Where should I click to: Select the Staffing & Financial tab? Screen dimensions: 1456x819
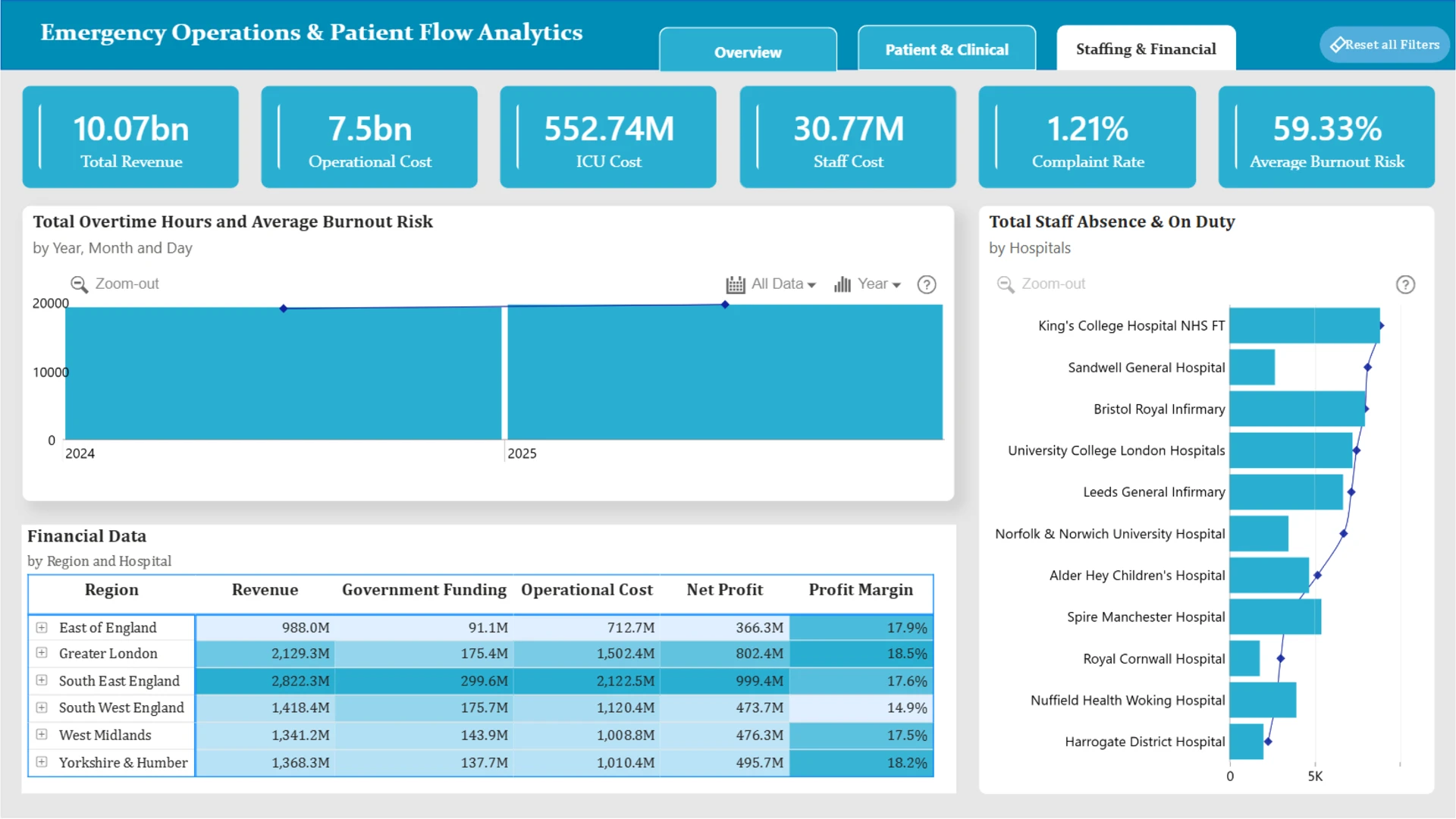click(1146, 49)
